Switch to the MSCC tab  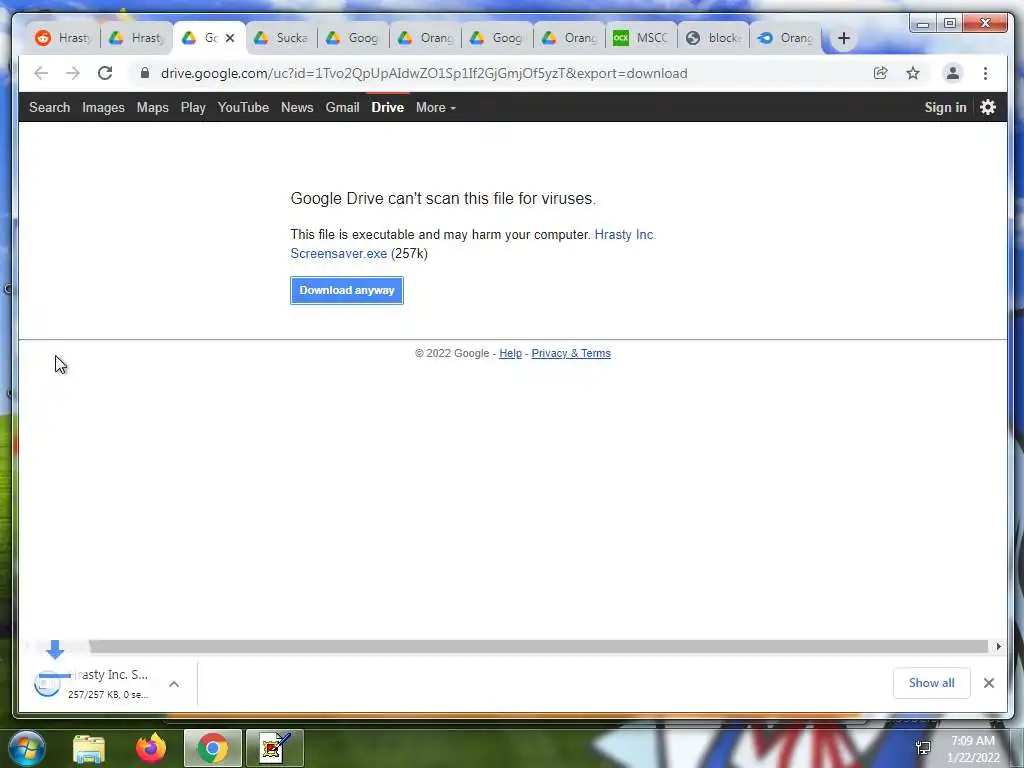641,38
